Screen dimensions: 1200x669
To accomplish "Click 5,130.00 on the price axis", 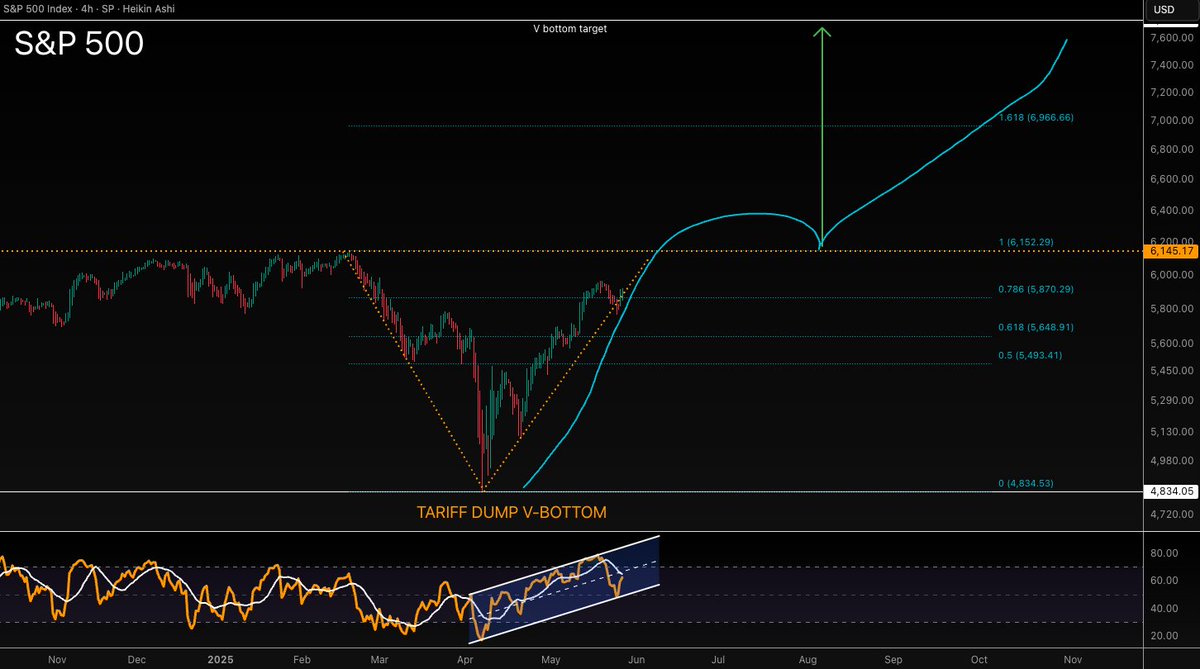I will (x=1172, y=431).
